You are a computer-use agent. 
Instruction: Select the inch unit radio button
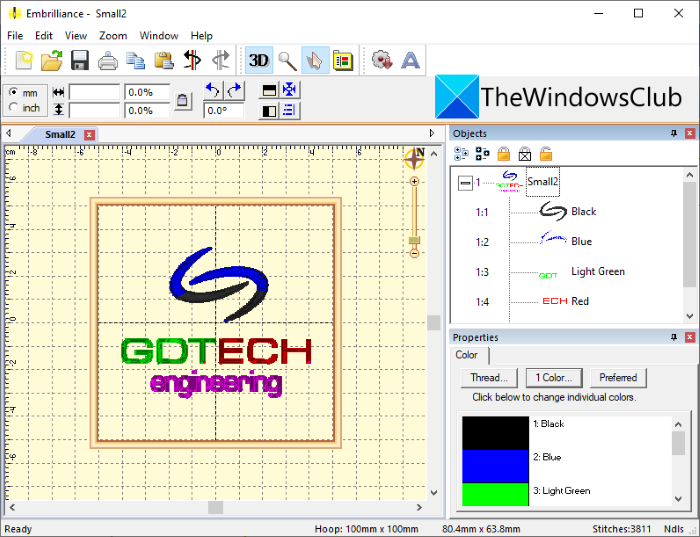click(14, 107)
